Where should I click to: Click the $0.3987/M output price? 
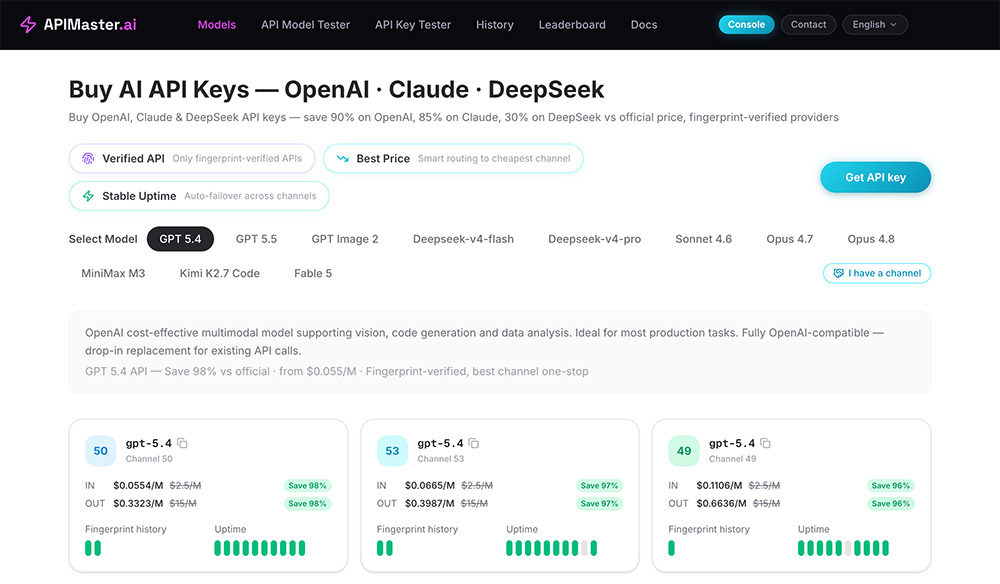(x=430, y=504)
